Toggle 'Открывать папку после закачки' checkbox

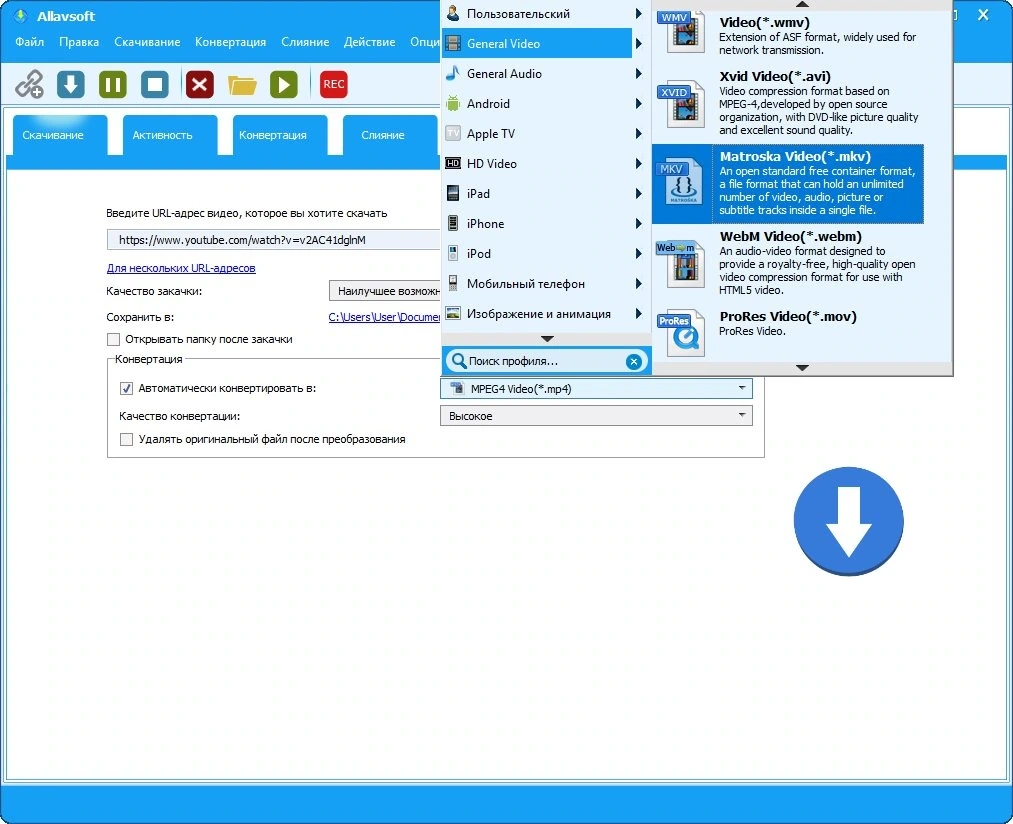(x=114, y=339)
